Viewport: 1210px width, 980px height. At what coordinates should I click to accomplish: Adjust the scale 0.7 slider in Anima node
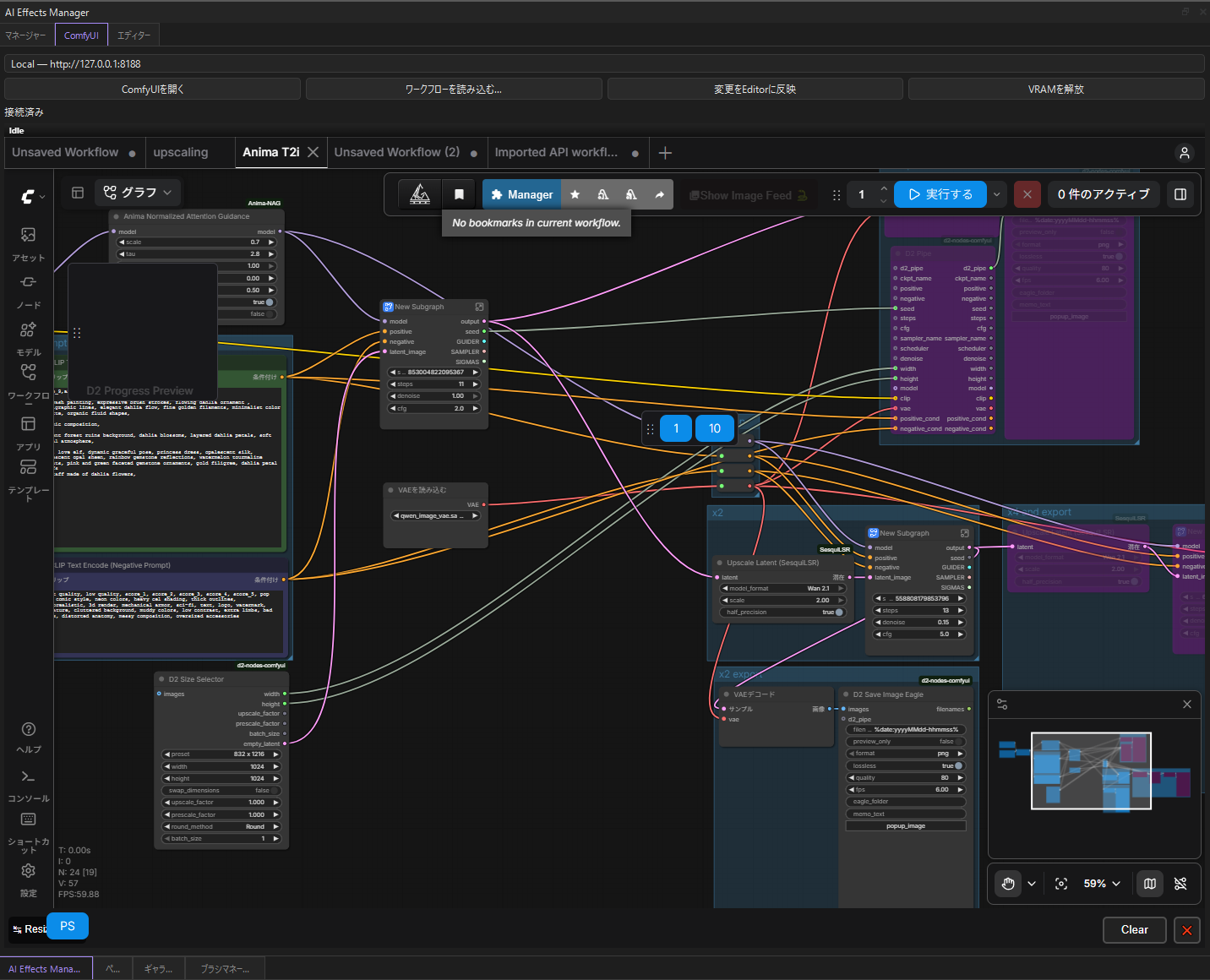pos(196,242)
